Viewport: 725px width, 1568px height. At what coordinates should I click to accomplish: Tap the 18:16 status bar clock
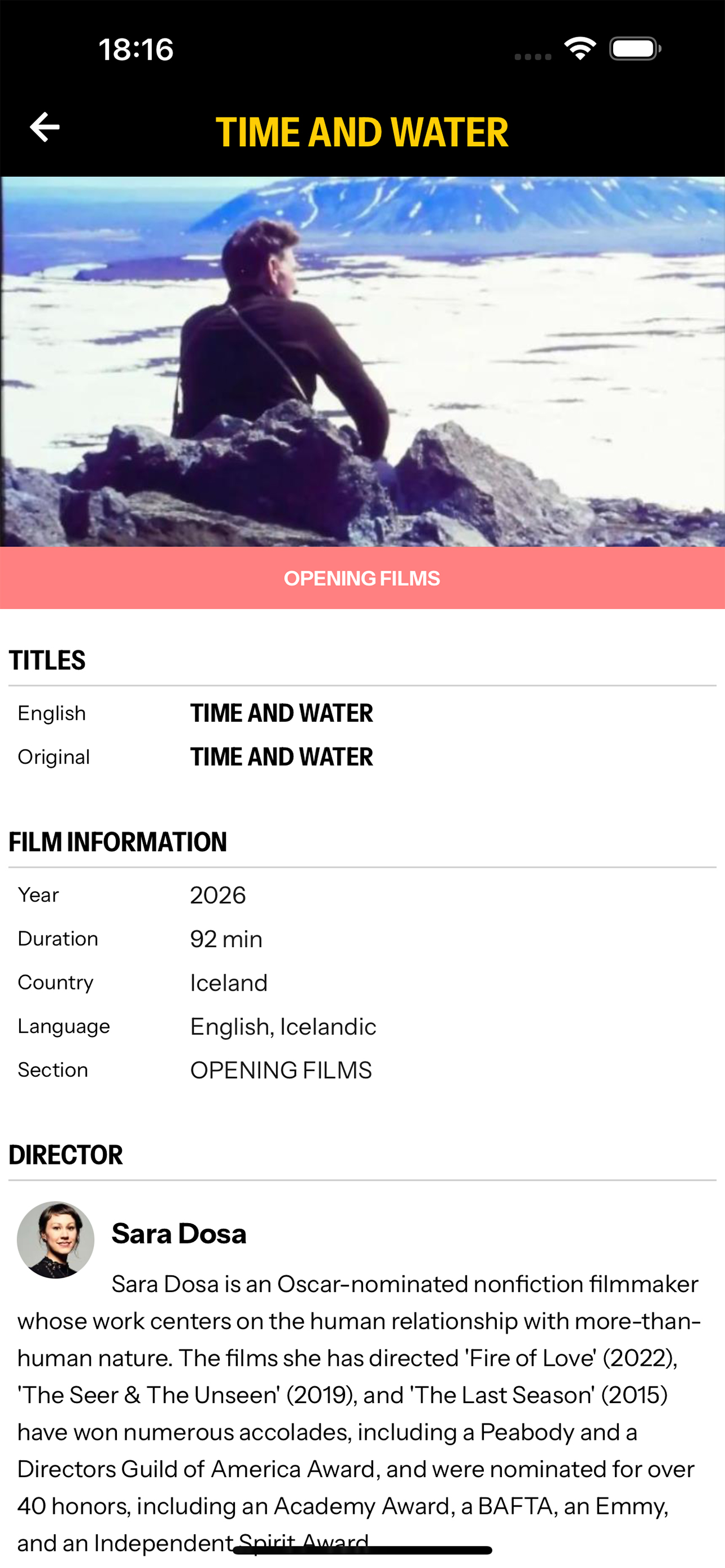click(x=136, y=49)
